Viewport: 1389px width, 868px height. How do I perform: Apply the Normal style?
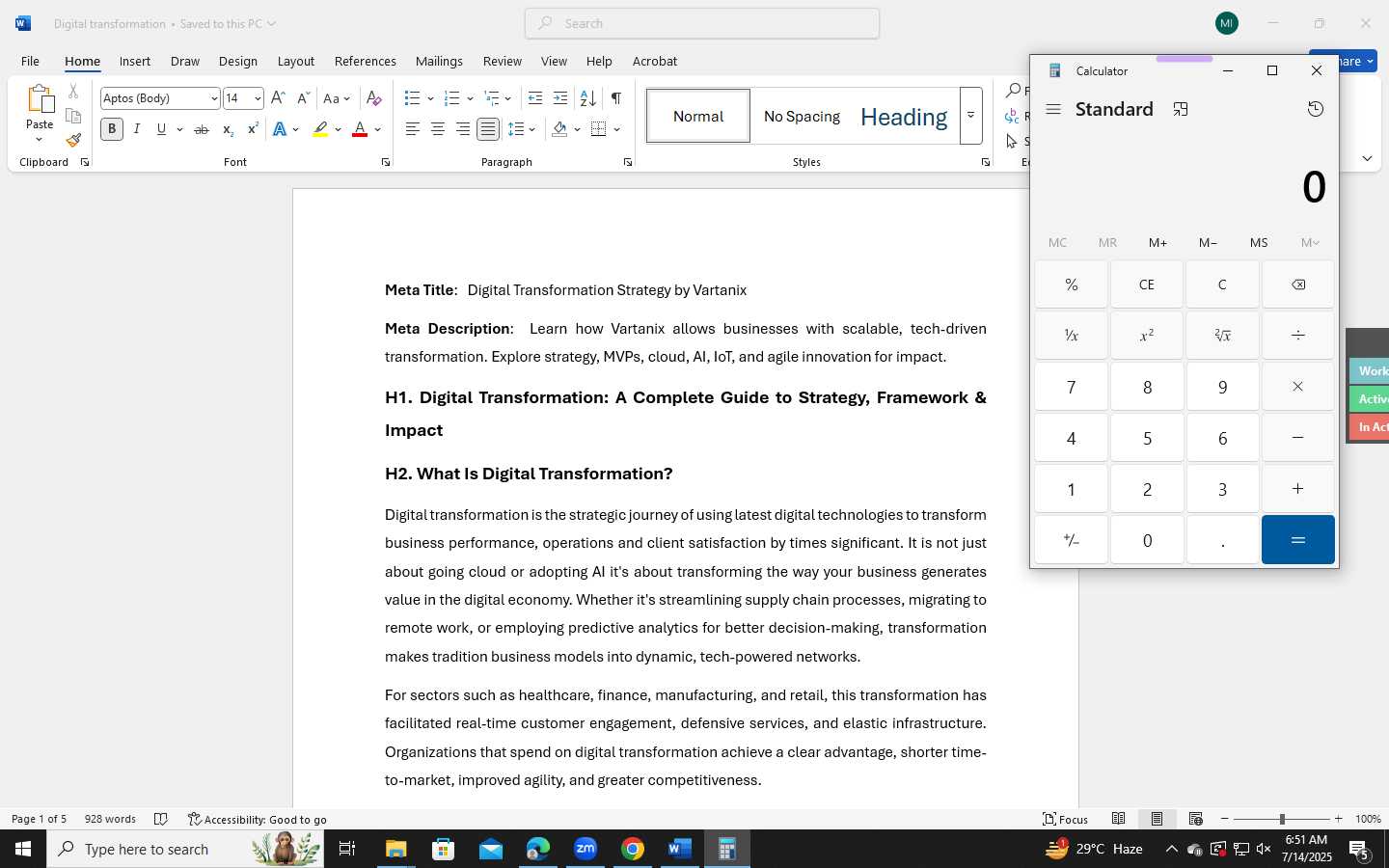click(x=698, y=116)
